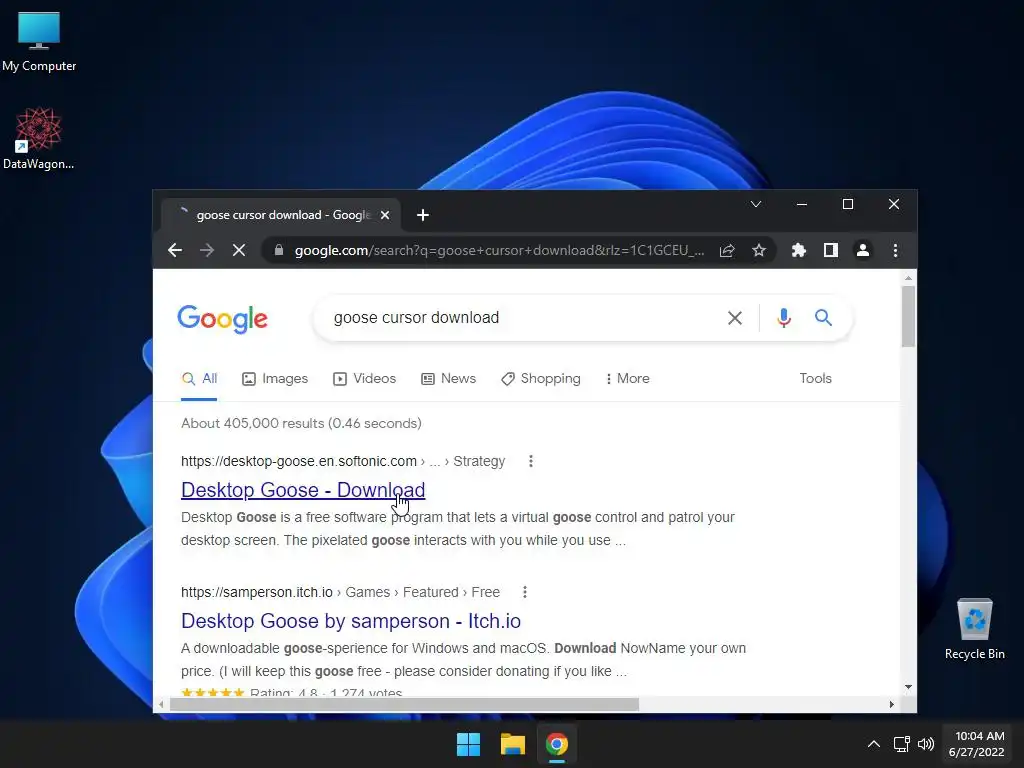Click the blue magnifier search button
Viewport: 1024px width, 768px height.
tap(824, 318)
